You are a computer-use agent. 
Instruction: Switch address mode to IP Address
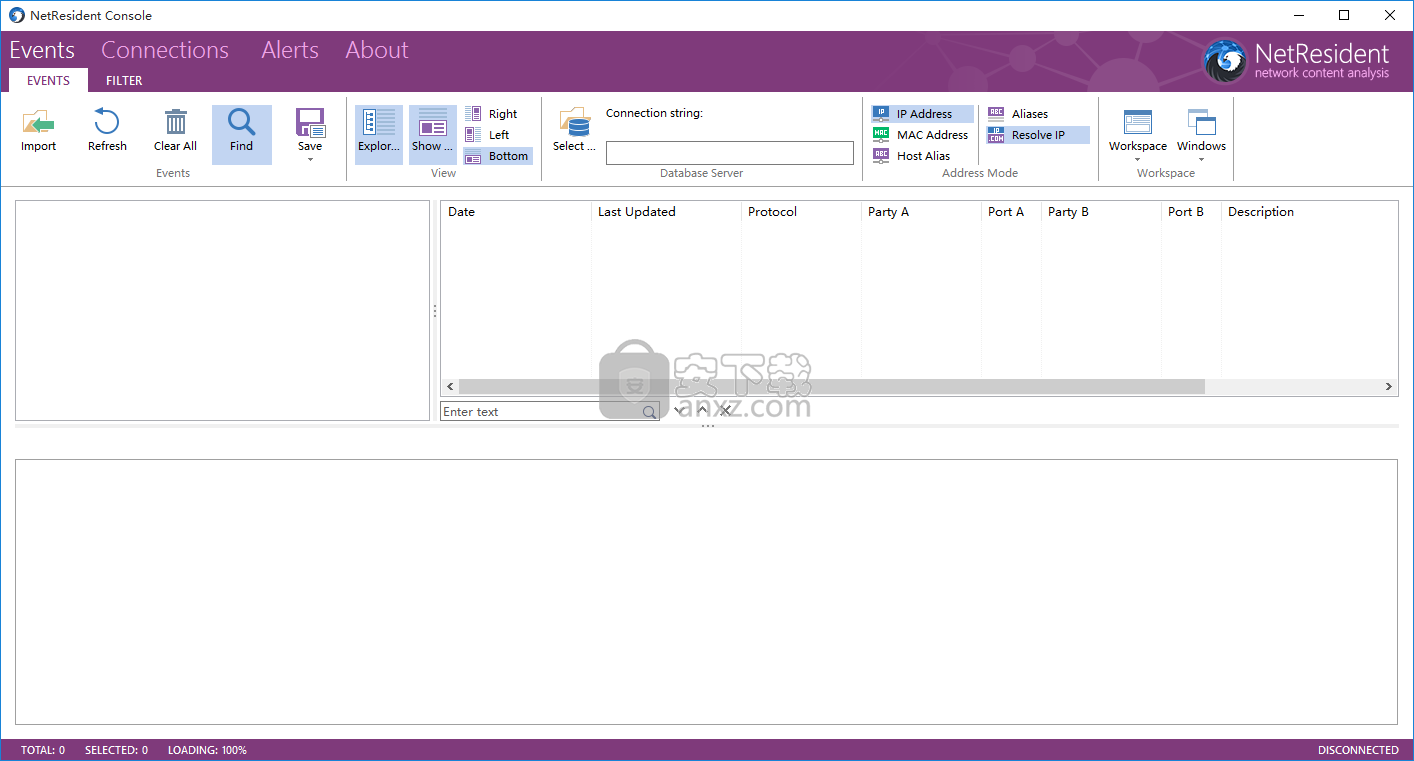coord(921,114)
